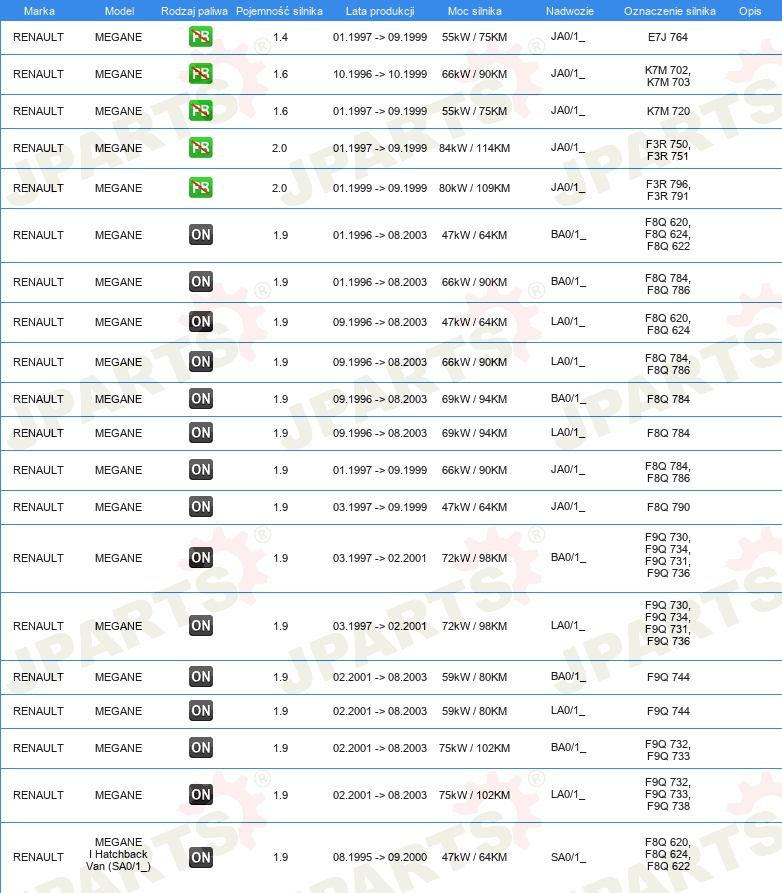Click the ON diesel icon in the LA0/1_ 72kW row

(x=200, y=626)
